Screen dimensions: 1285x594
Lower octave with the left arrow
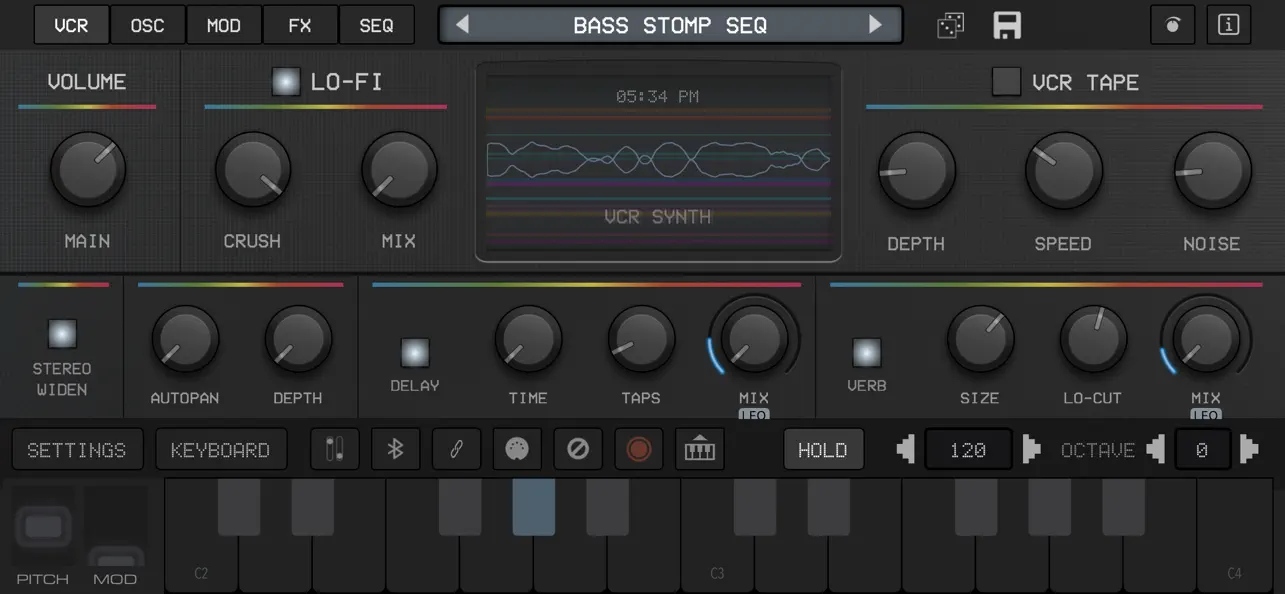[1156, 450]
